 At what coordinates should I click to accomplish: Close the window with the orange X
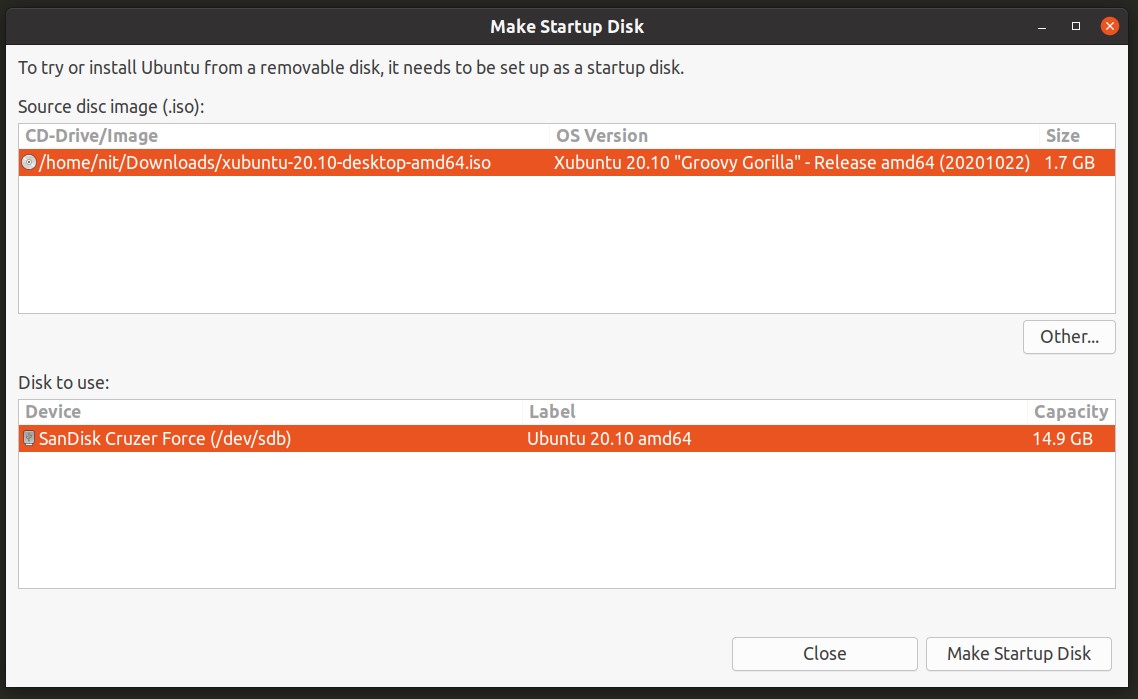pyautogui.click(x=1110, y=26)
